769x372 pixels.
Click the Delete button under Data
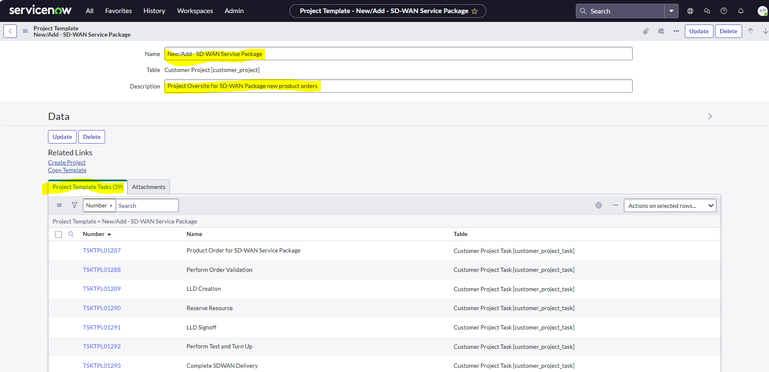92,137
